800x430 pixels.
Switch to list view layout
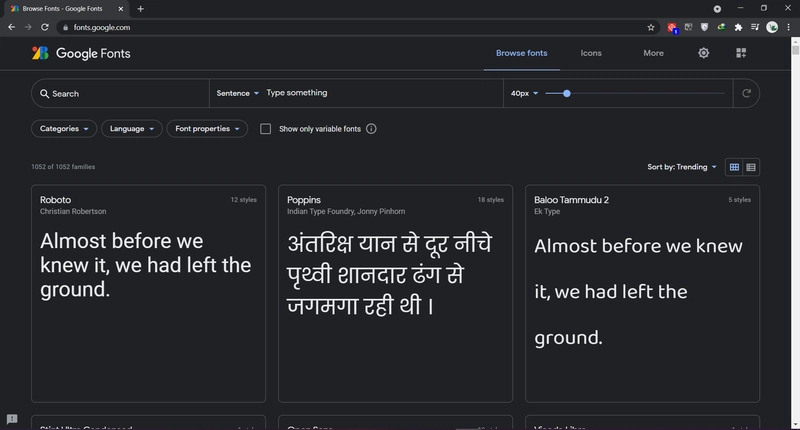click(x=751, y=167)
